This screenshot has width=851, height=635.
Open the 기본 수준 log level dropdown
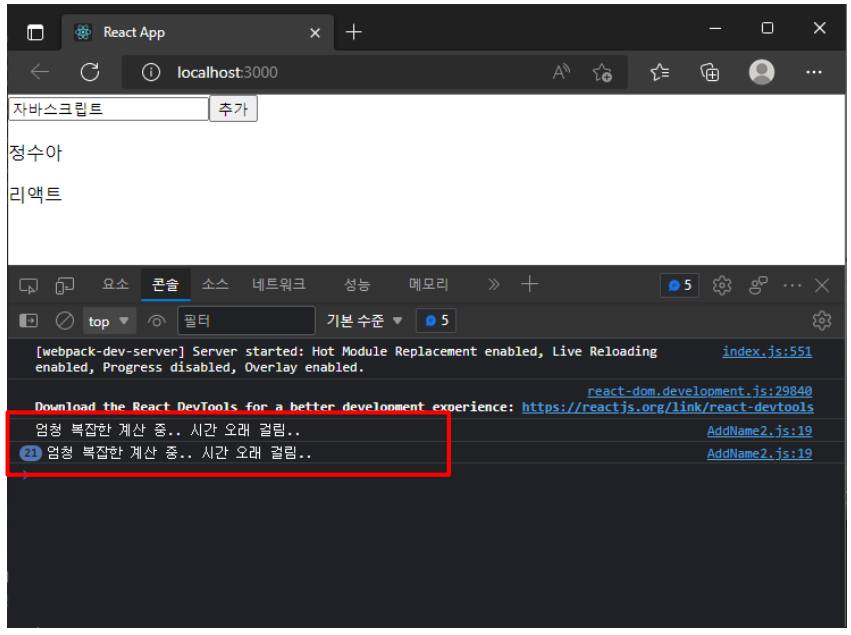(364, 321)
